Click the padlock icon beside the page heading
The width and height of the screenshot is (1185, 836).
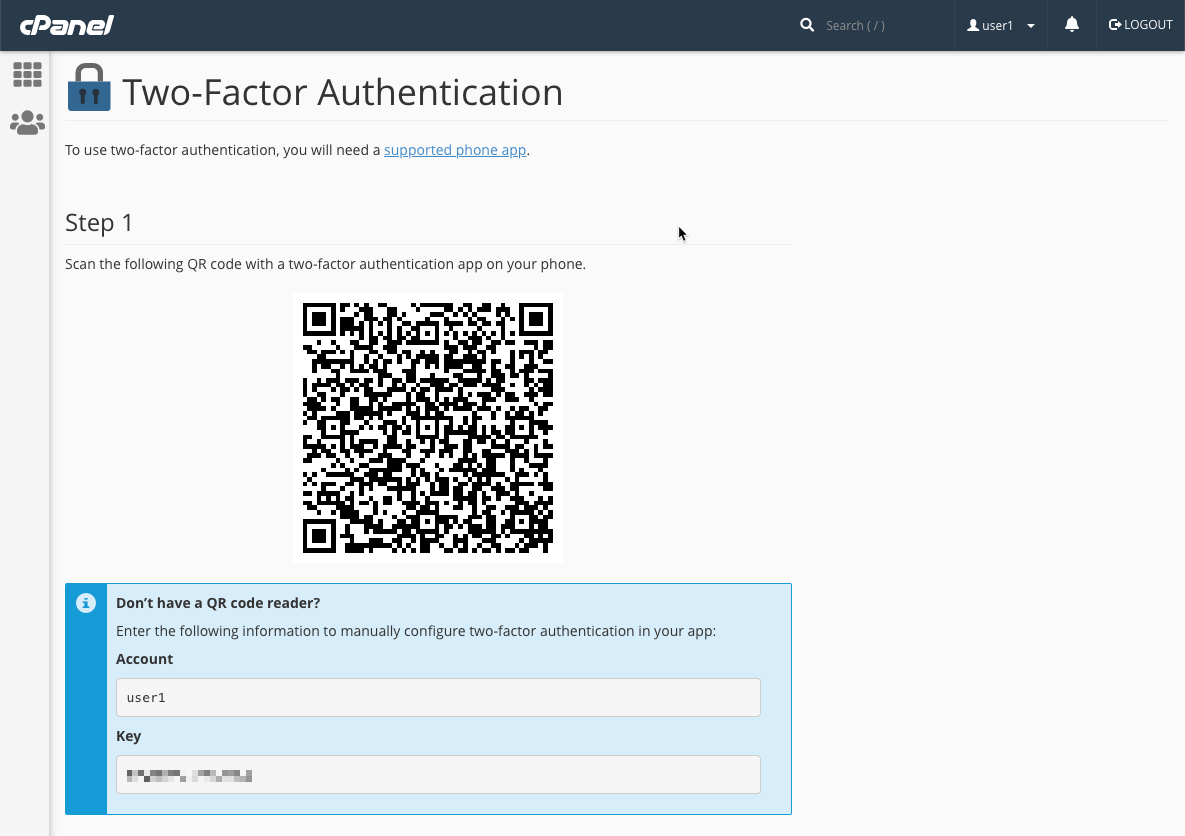89,88
